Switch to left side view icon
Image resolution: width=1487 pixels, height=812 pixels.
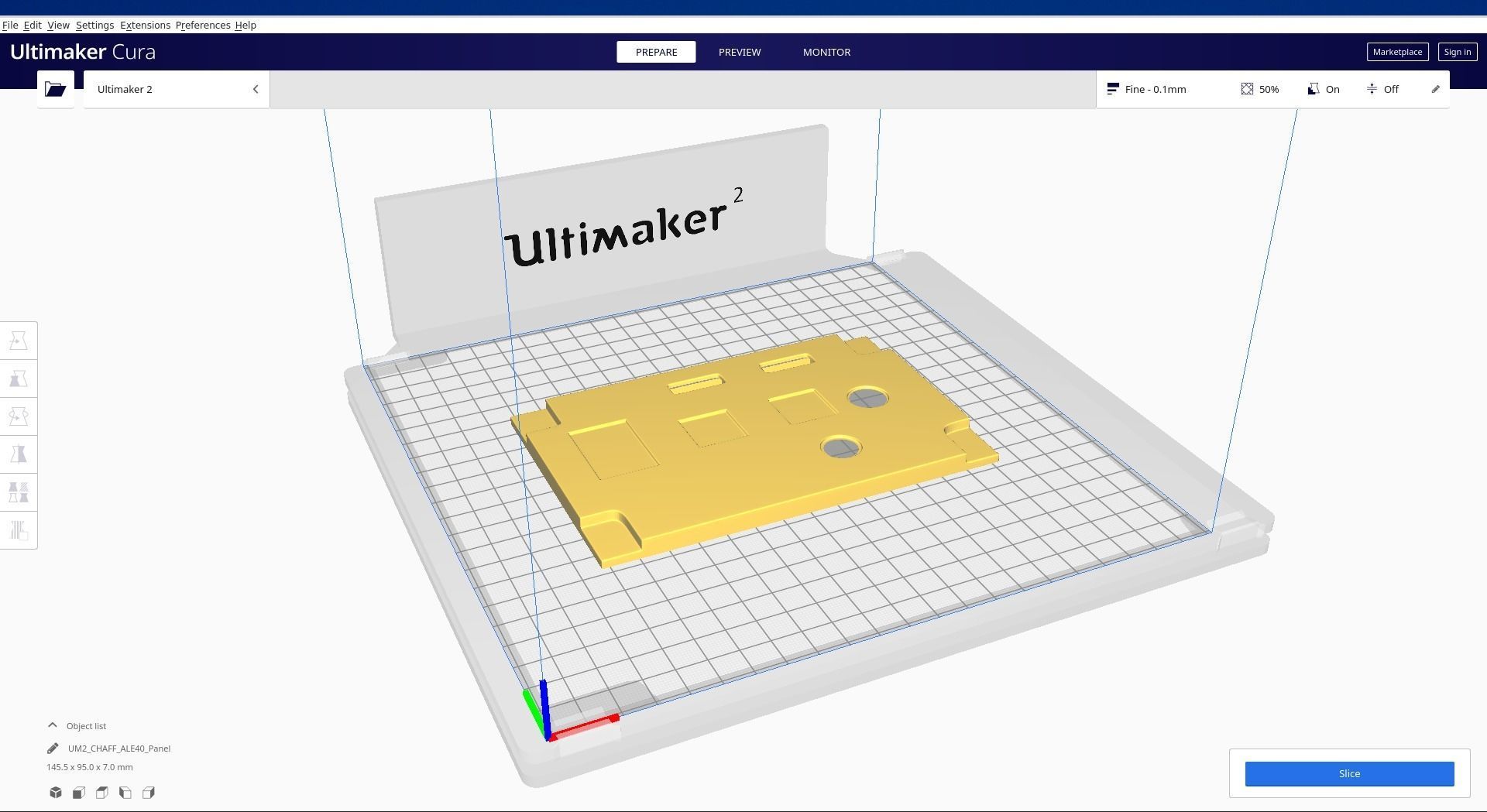[125, 793]
